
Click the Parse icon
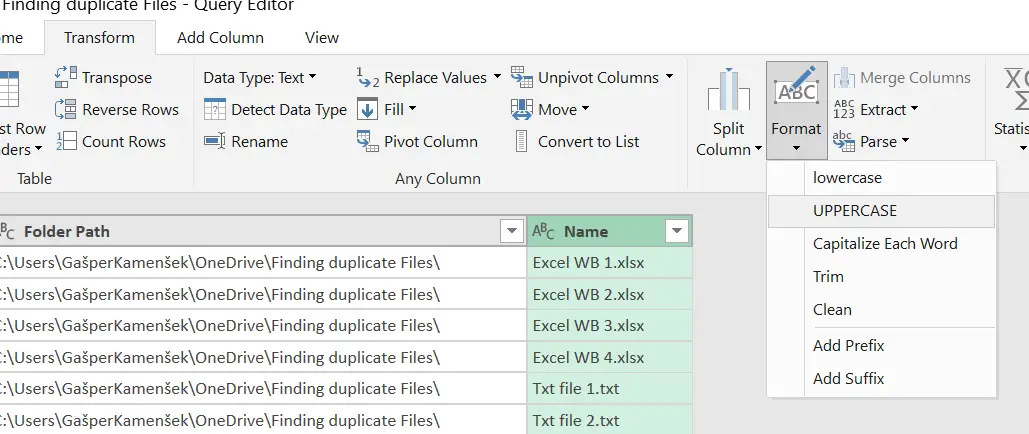(844, 141)
